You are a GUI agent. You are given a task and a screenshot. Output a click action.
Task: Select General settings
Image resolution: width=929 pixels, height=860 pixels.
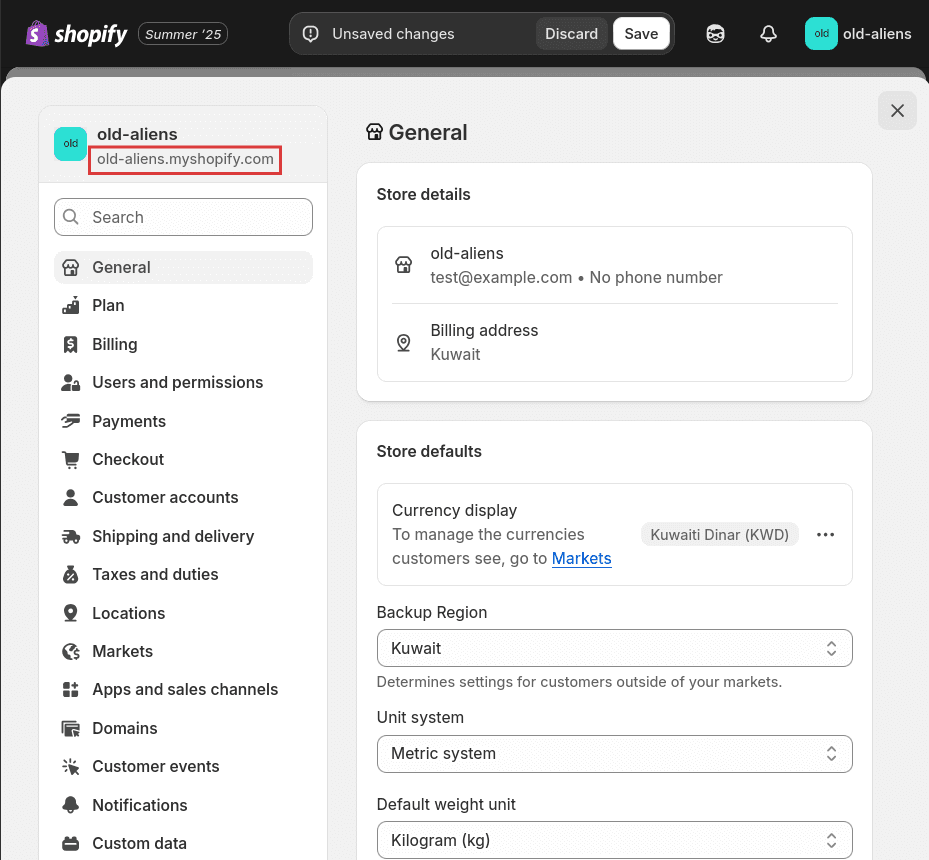click(183, 267)
